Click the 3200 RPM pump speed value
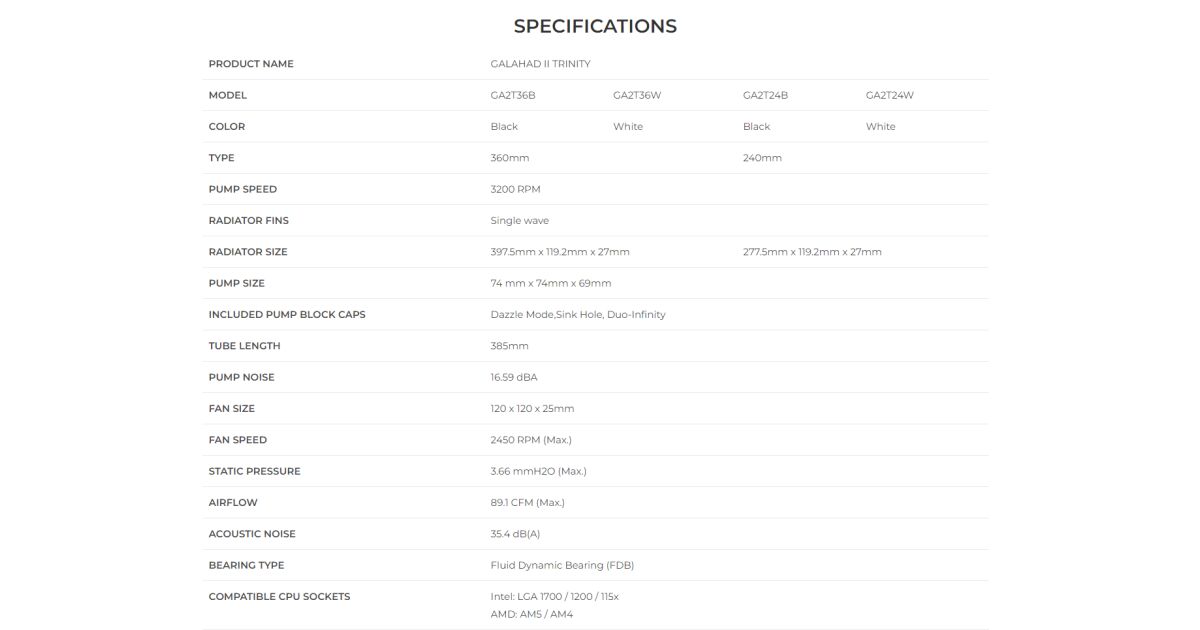 coord(515,189)
